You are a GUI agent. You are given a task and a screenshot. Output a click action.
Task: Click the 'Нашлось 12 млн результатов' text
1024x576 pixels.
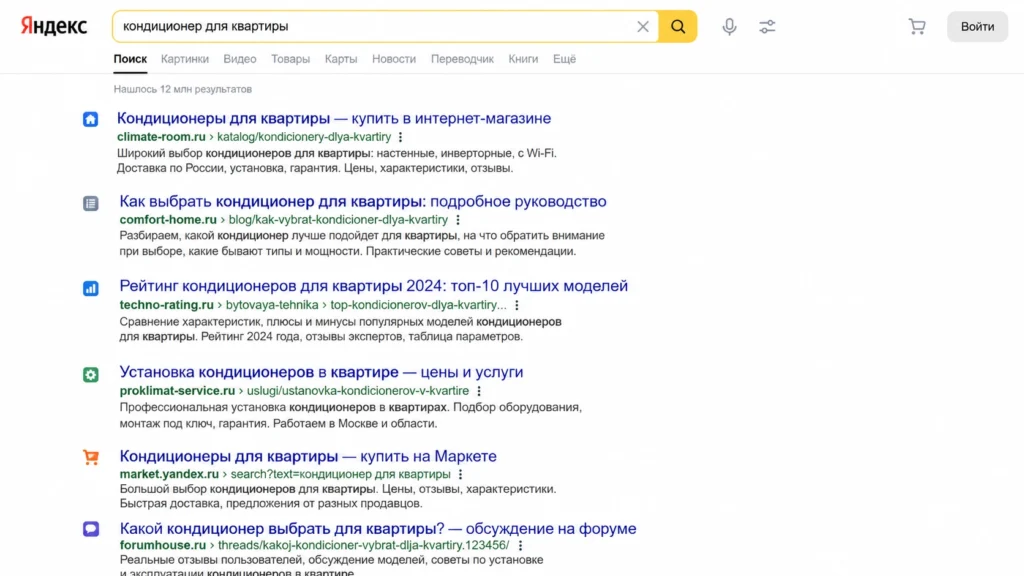183,89
